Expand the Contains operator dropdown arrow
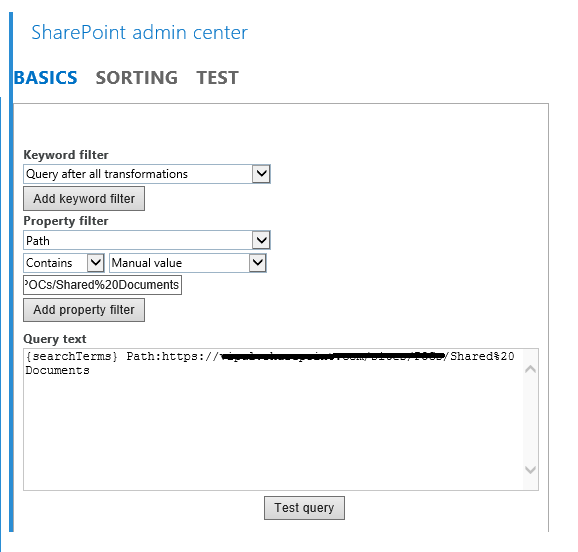578x552 pixels. coord(95,263)
